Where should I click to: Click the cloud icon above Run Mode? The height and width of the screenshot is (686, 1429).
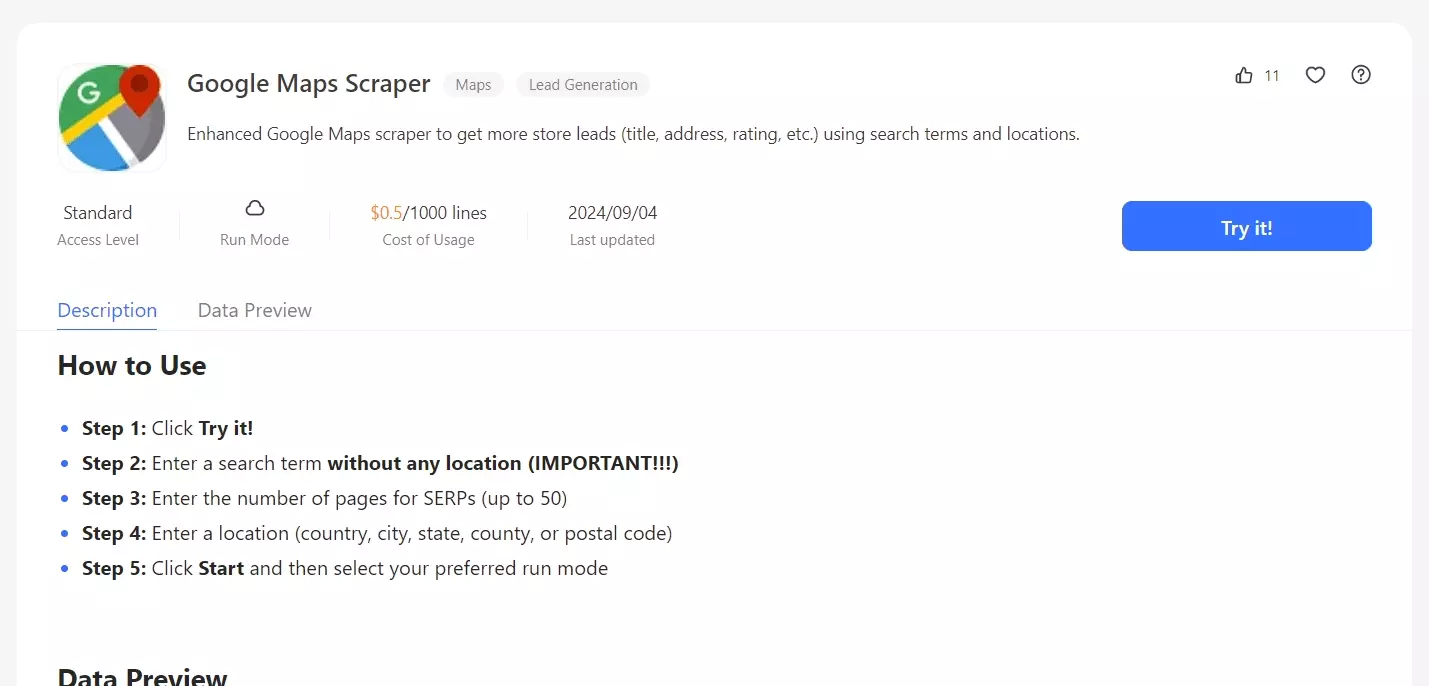(x=253, y=207)
